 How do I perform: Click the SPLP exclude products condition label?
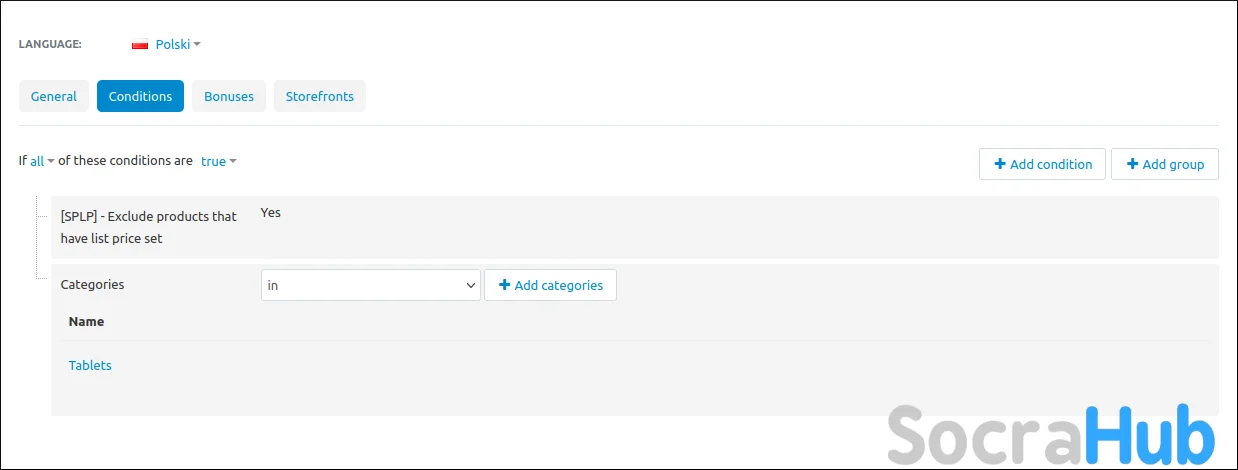tap(149, 227)
